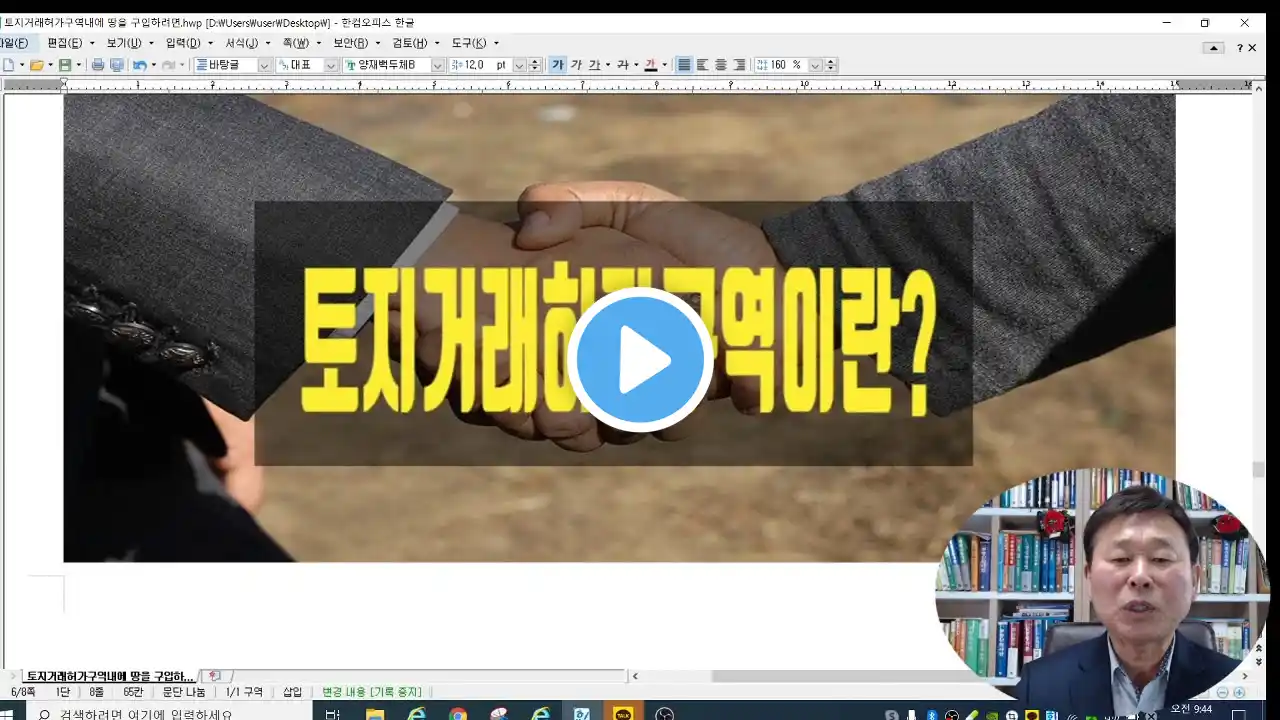Viewport: 1280px width, 720px height.
Task: Open the 도구(K) menu
Action: [469, 43]
